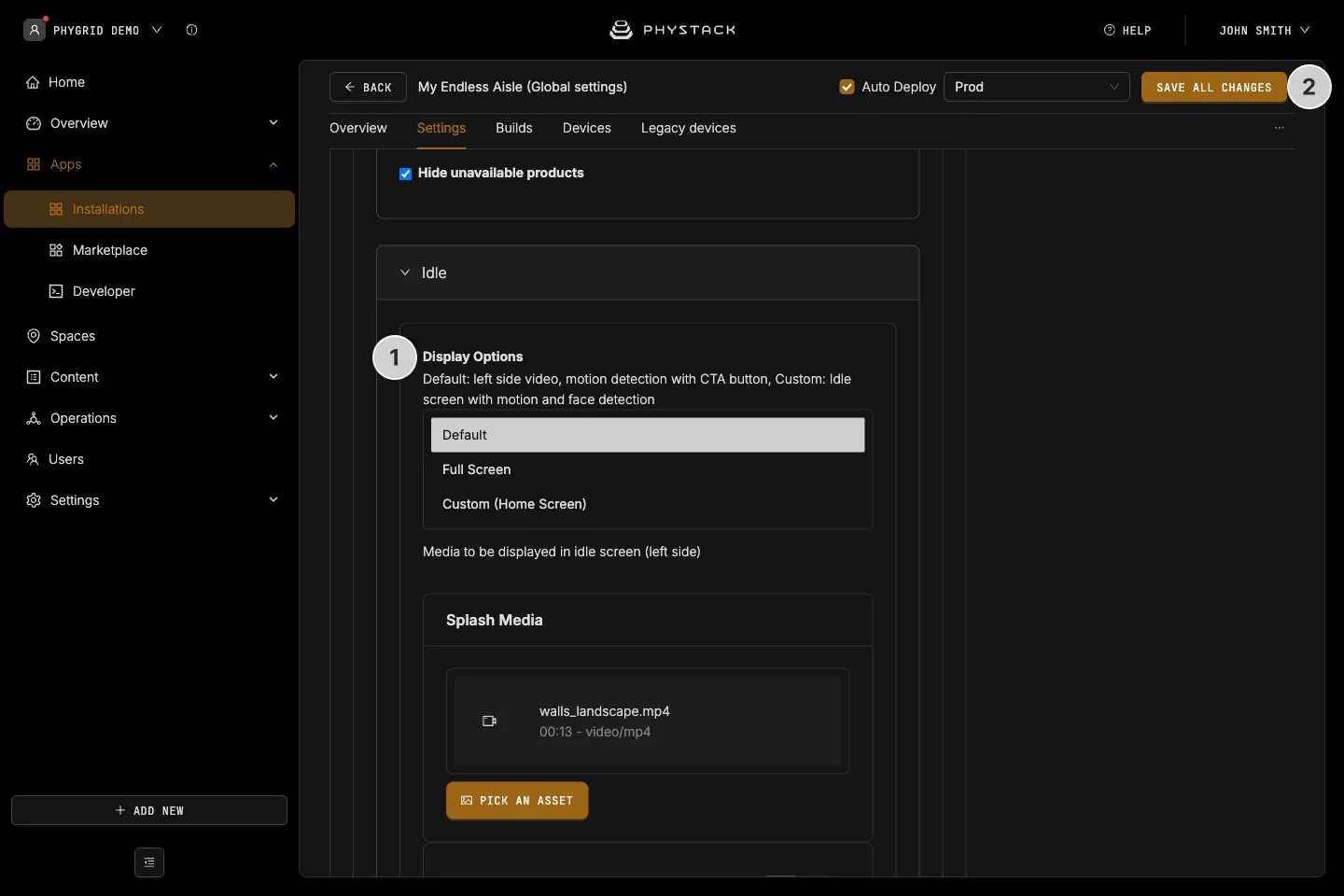Click the Pick an Asset button
The width and height of the screenshot is (1344, 896).
pyautogui.click(x=517, y=801)
